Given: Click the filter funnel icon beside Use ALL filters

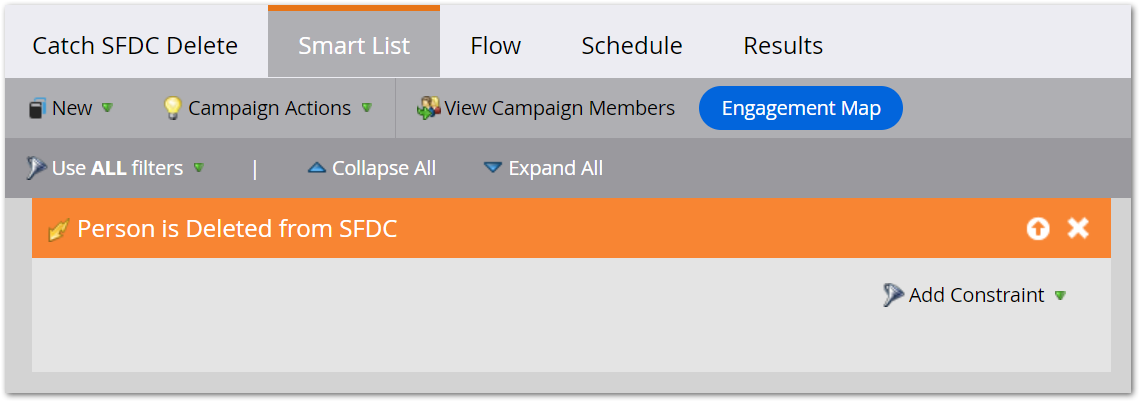Looking at the screenshot, I should [x=36, y=168].
